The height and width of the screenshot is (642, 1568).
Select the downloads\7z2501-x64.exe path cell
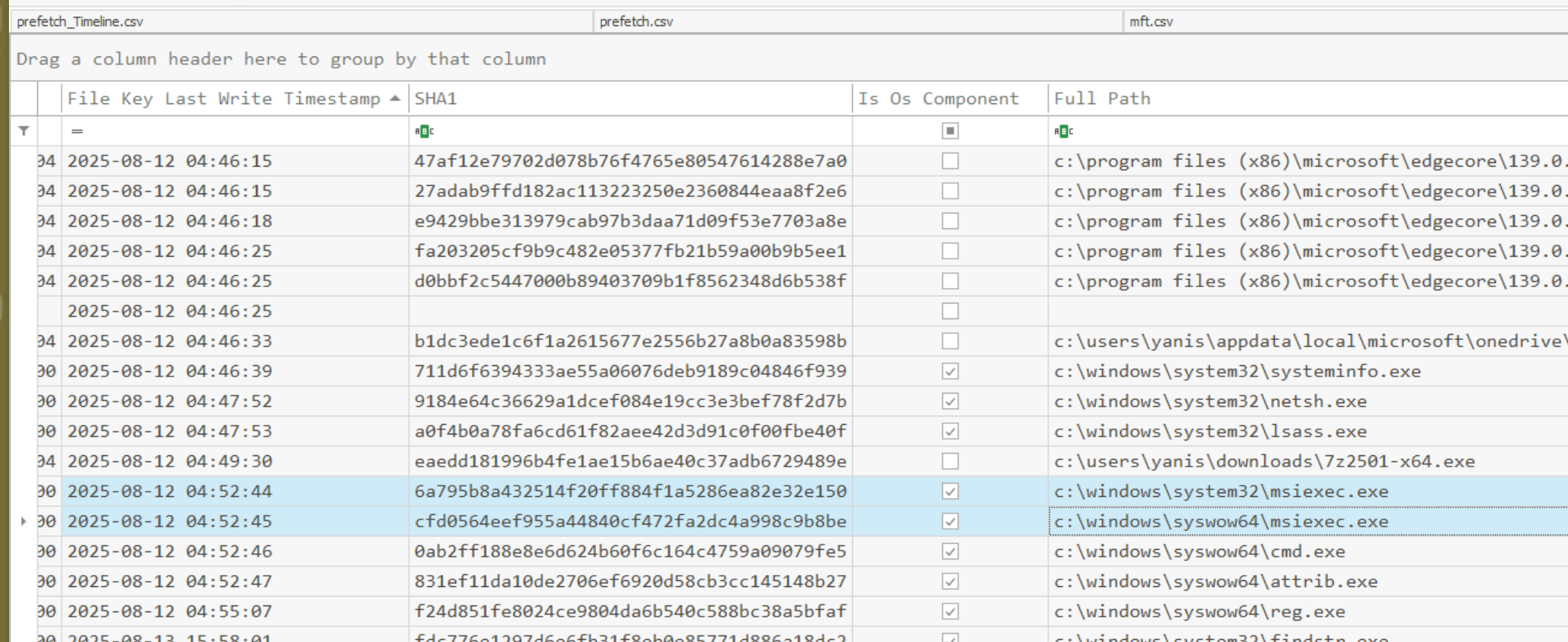[x=1308, y=461]
